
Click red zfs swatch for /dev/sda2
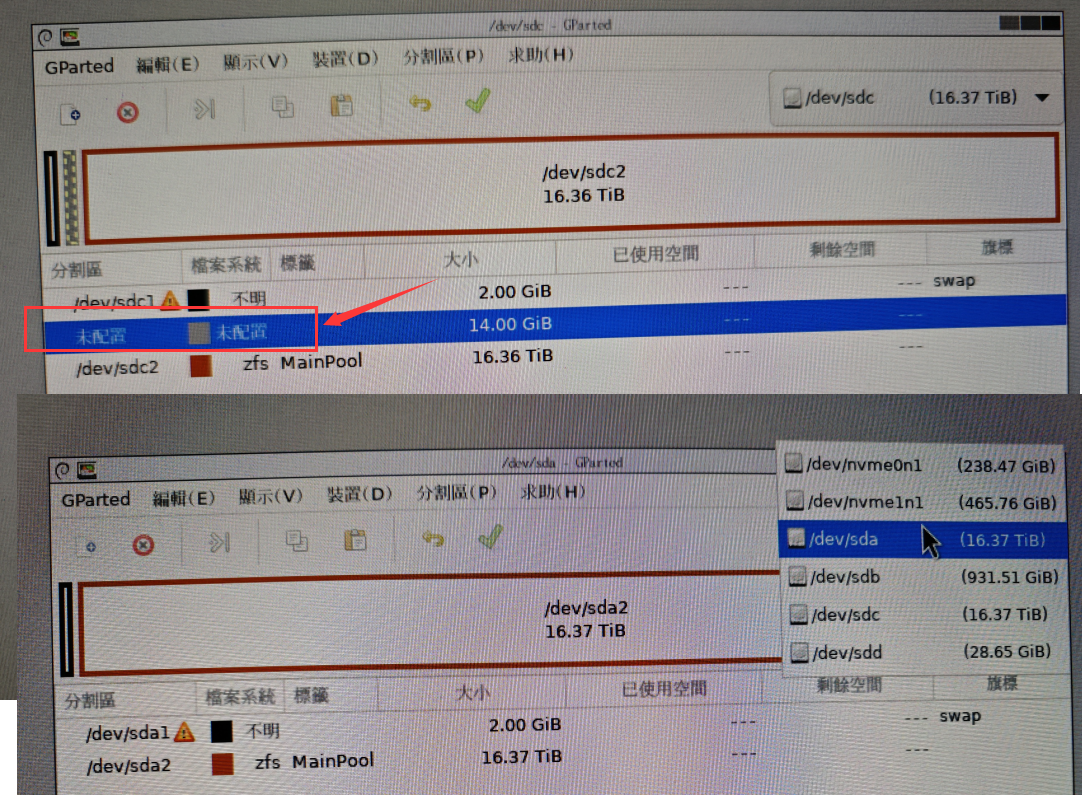[x=222, y=764]
